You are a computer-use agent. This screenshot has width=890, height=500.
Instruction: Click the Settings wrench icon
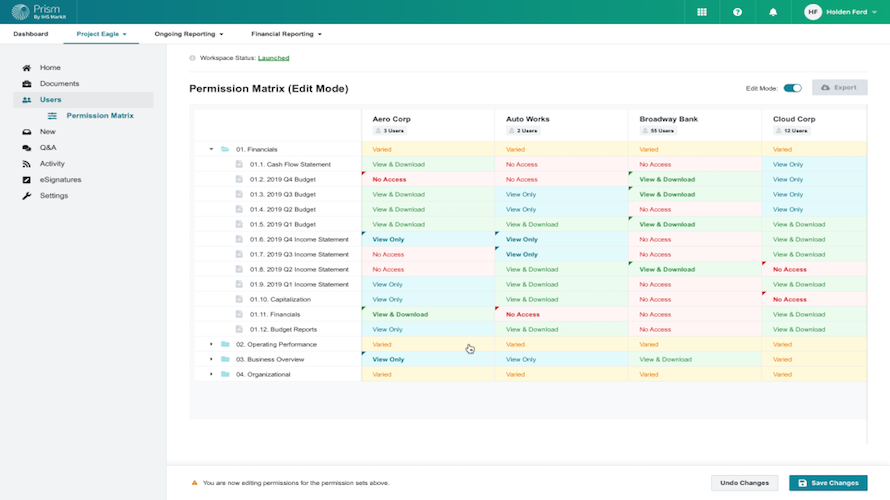(27, 195)
